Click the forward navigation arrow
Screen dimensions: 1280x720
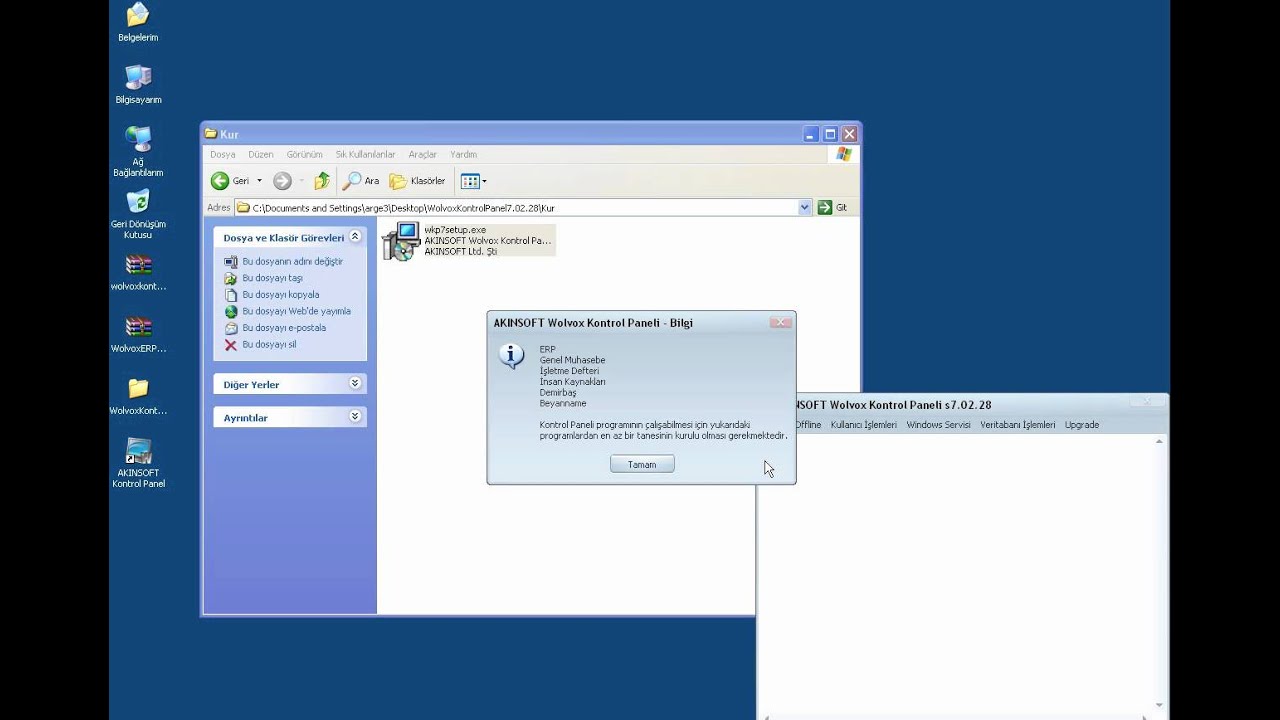point(282,181)
